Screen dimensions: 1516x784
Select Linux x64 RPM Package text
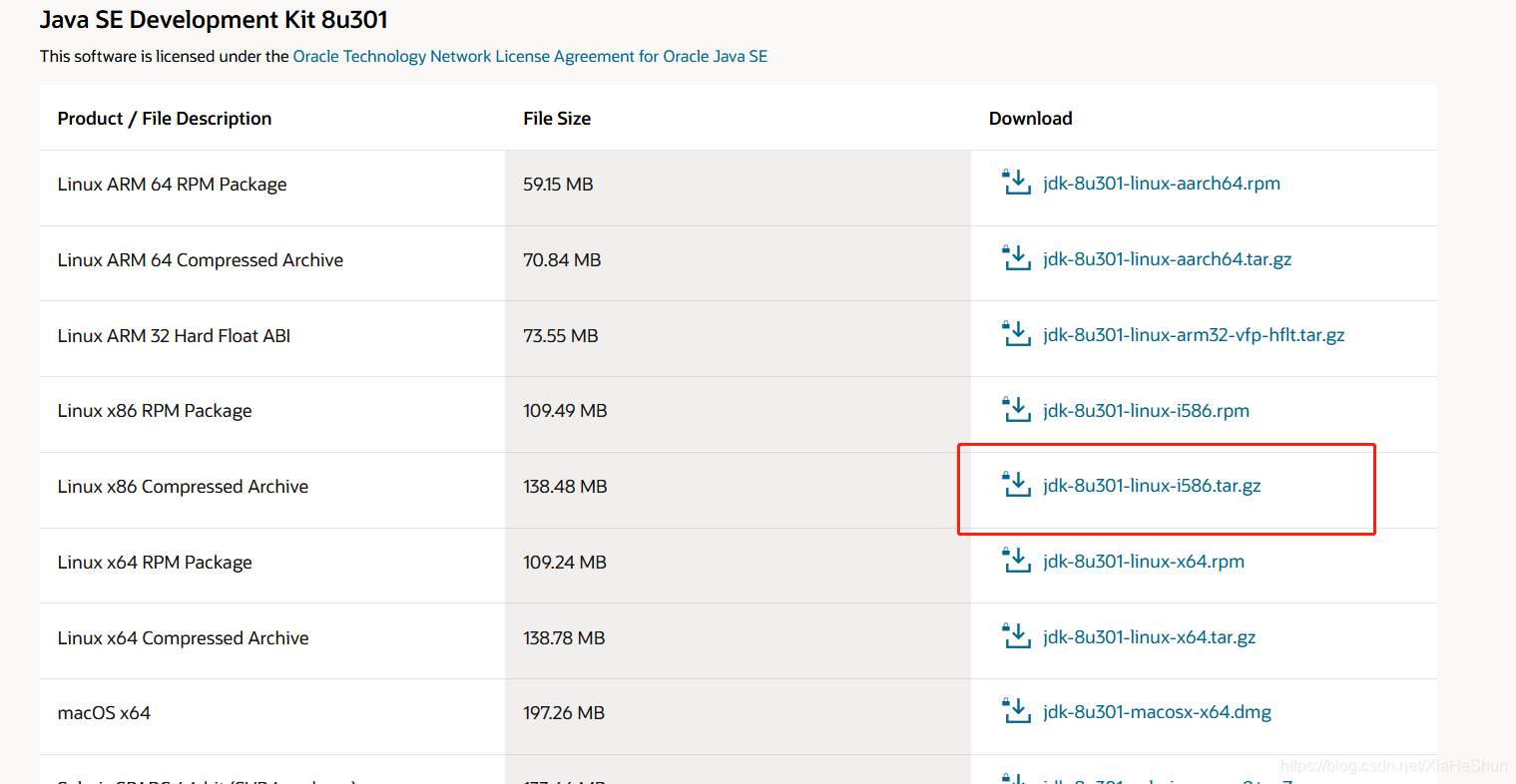pyautogui.click(x=155, y=563)
